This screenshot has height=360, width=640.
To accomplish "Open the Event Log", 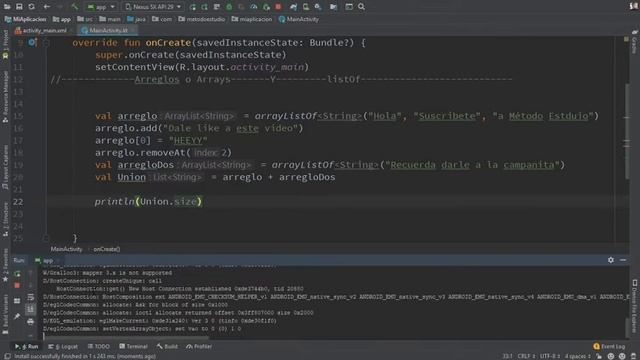I will (609, 346).
